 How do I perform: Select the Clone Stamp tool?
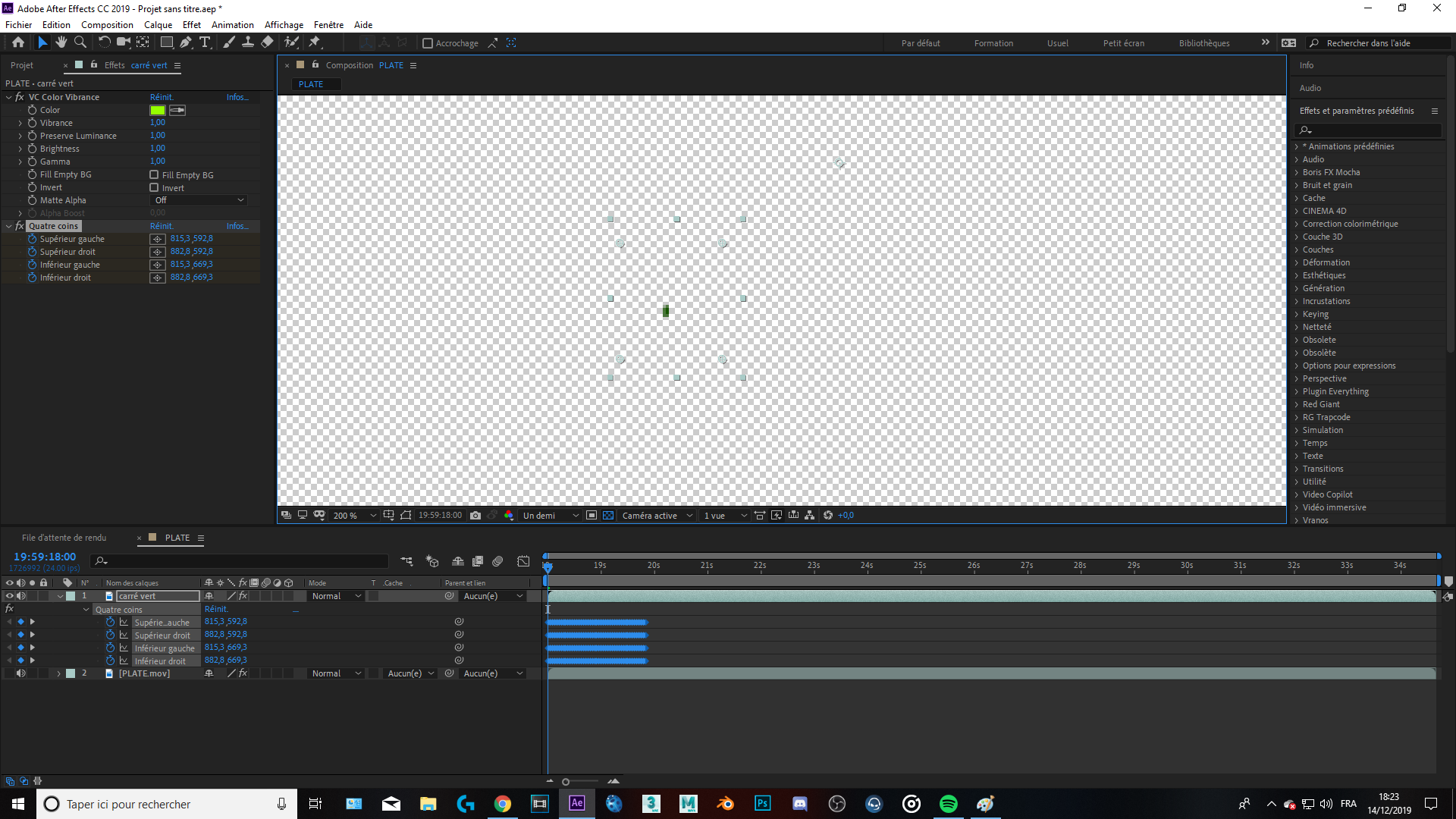248,42
